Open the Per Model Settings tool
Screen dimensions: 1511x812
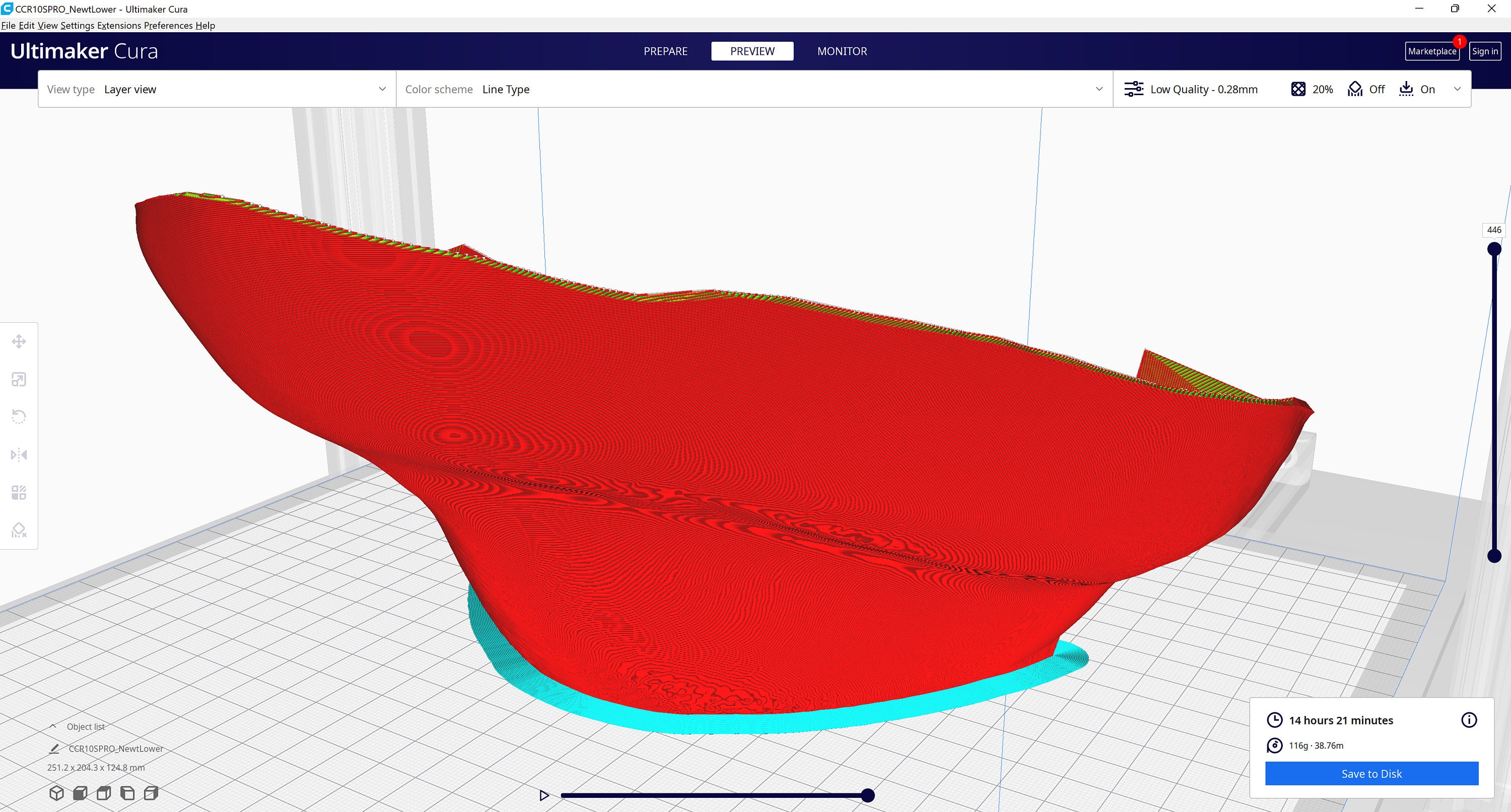(x=19, y=492)
